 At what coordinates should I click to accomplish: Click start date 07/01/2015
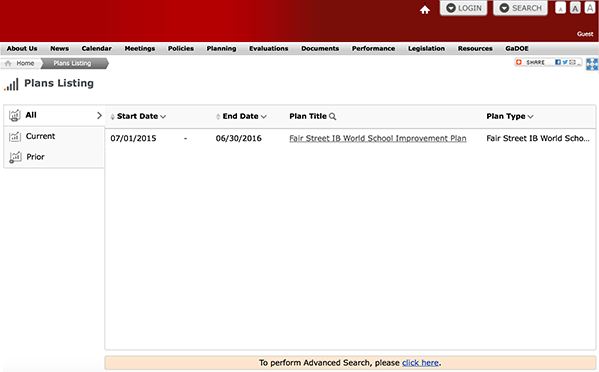(133, 138)
